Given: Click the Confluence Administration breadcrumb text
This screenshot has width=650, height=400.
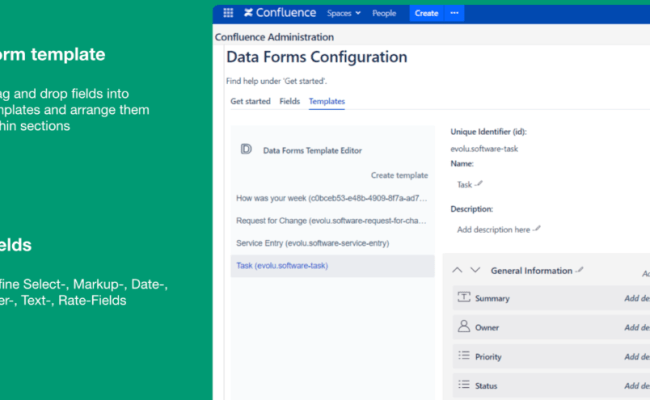Looking at the screenshot, I should [x=274, y=37].
